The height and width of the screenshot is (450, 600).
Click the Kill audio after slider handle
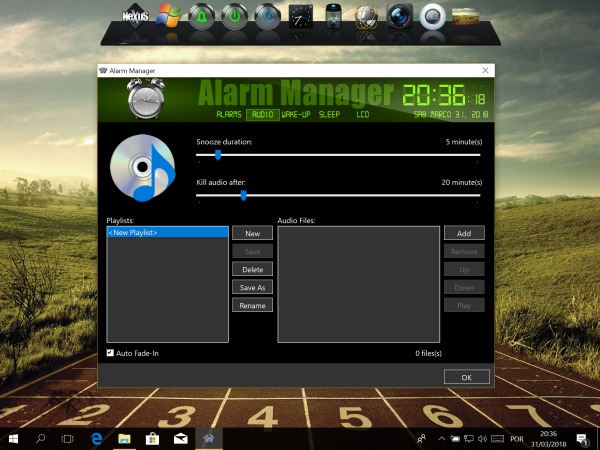tap(243, 195)
